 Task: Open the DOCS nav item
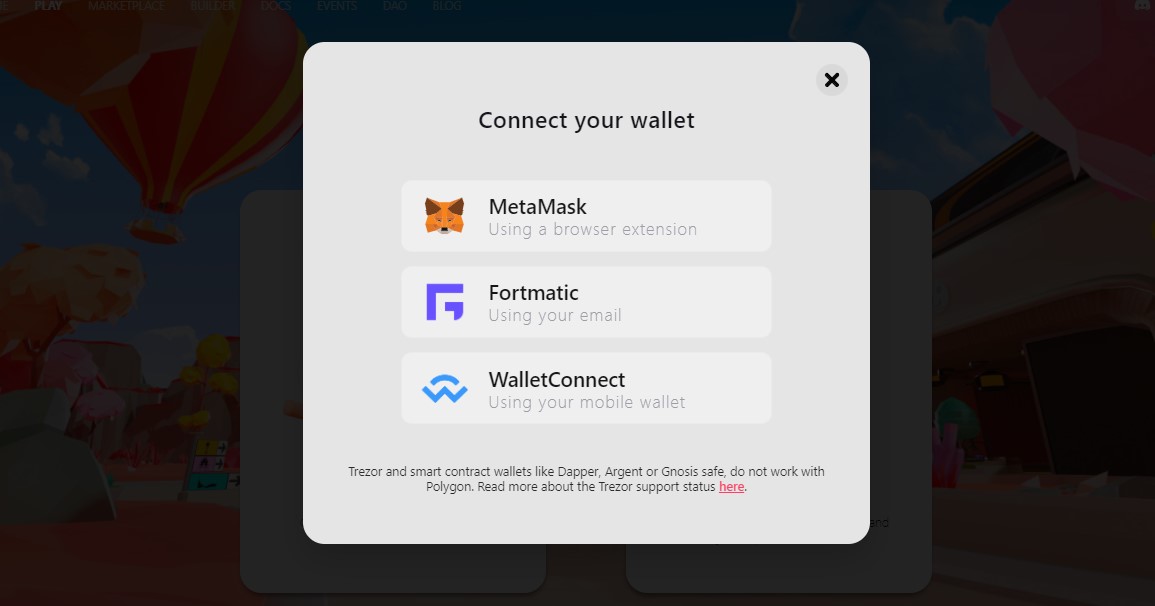275,5
